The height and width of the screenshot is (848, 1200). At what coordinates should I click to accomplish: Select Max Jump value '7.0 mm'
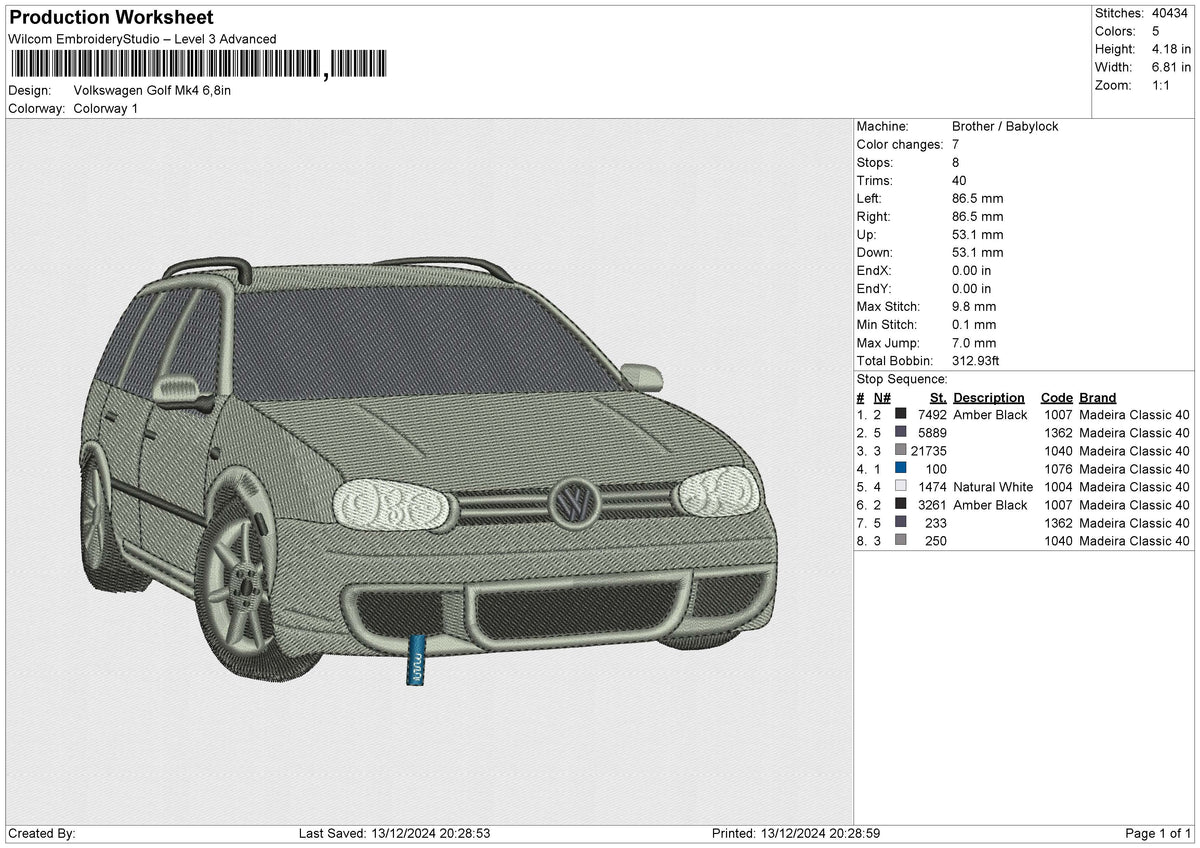[974, 342]
